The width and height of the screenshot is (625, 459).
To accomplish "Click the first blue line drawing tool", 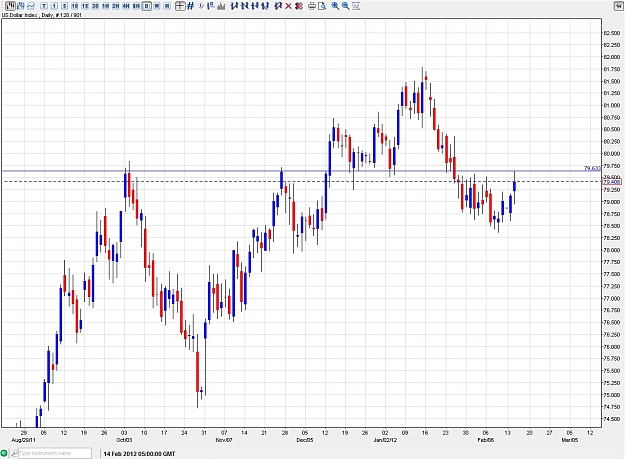I will [234, 6].
